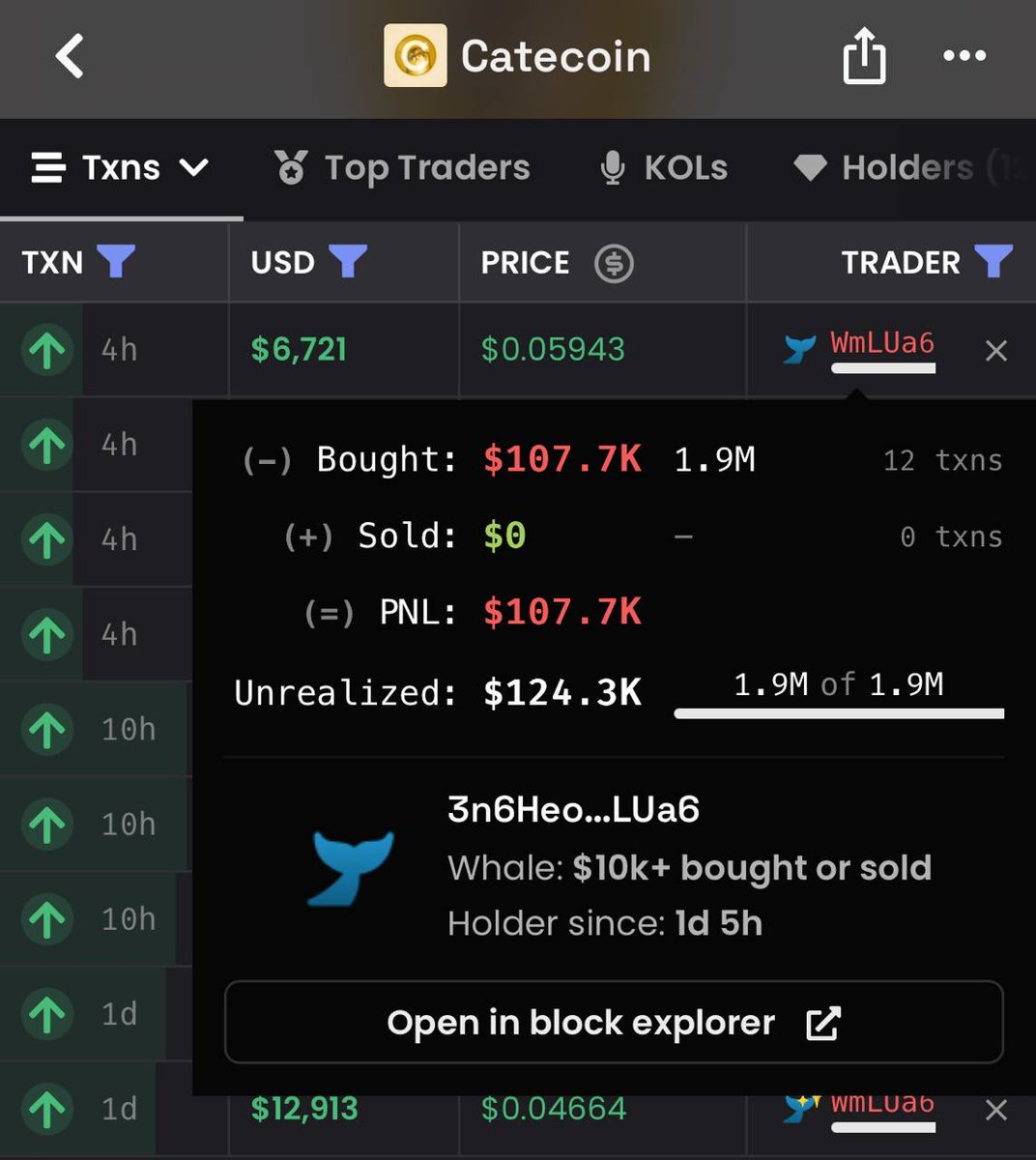
Task: Toggle the TXN column filter
Action: pos(116,262)
